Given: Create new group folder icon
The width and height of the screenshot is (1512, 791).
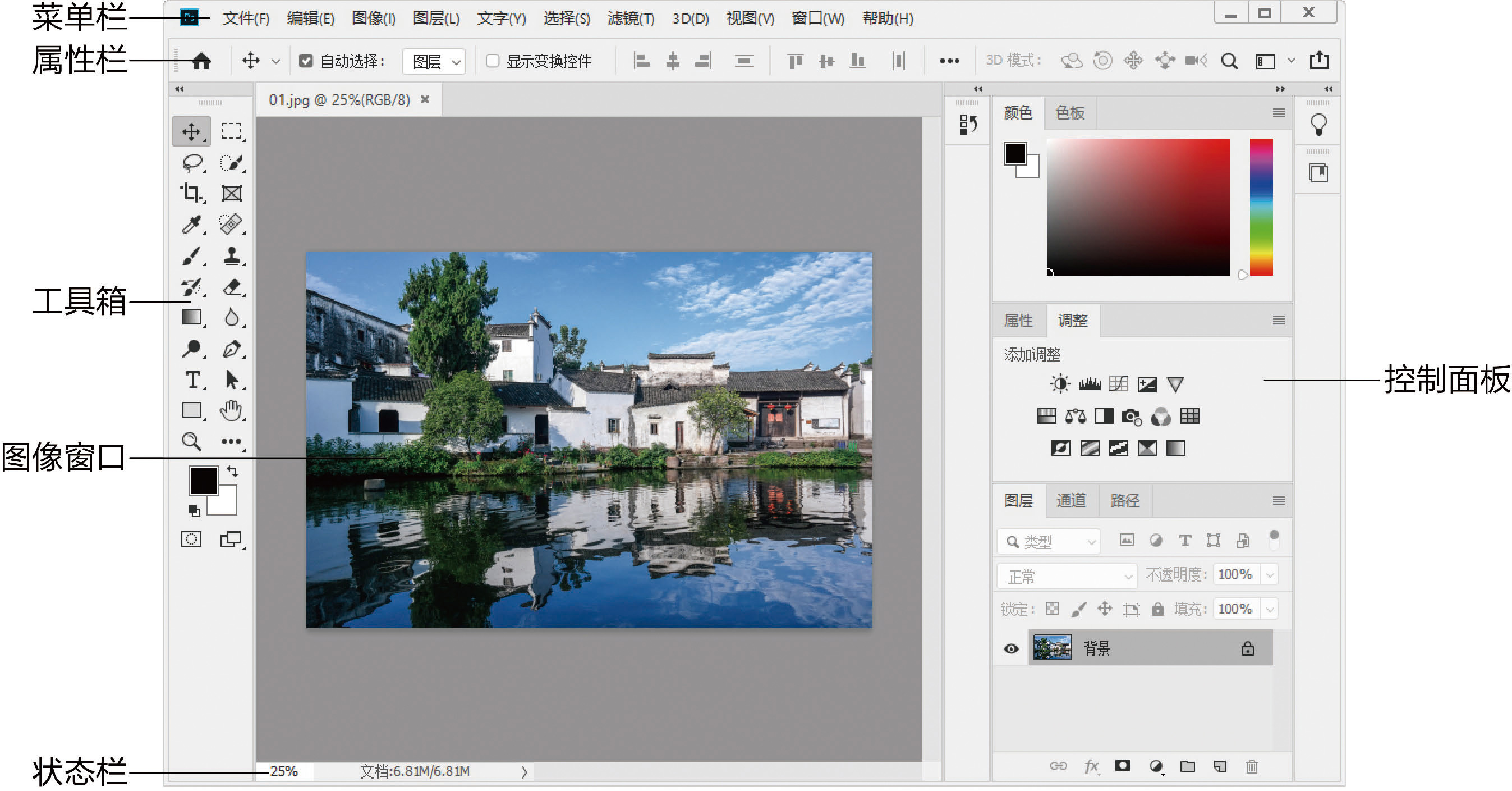Looking at the screenshot, I should click(1187, 766).
